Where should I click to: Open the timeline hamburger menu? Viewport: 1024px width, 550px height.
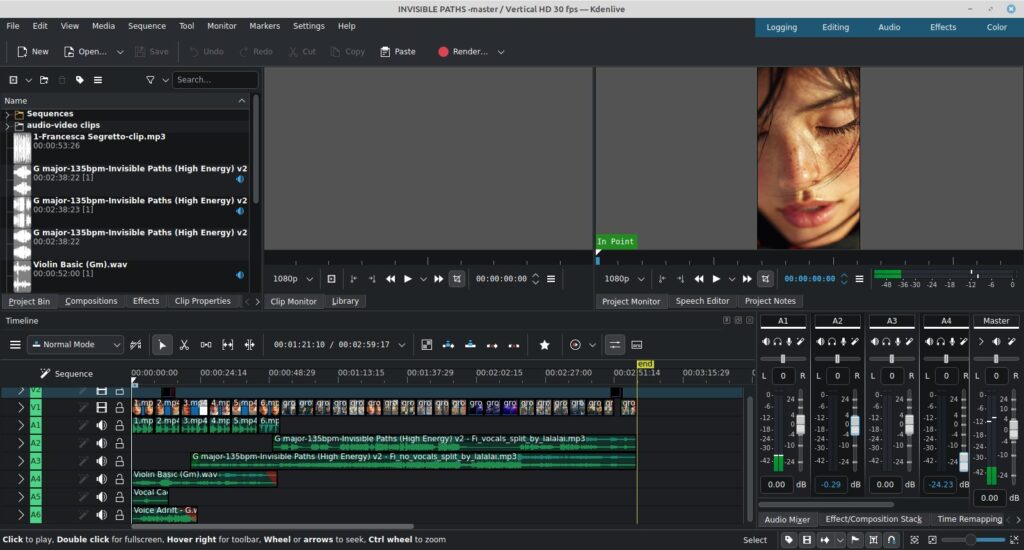coord(15,345)
